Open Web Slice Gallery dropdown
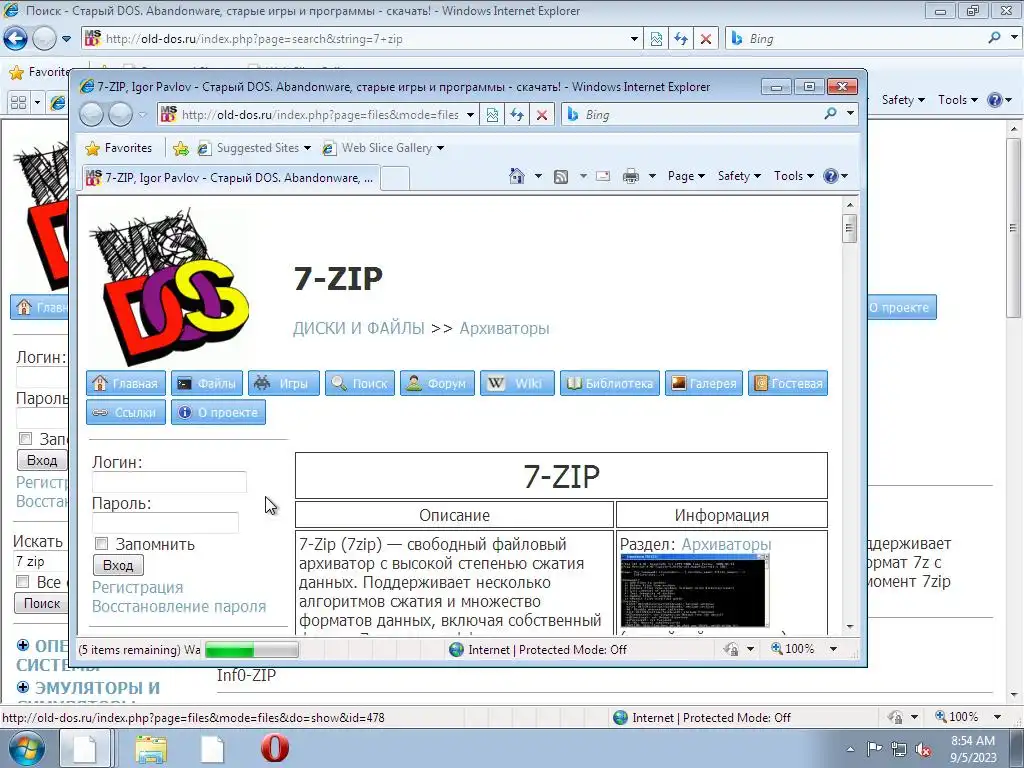The width and height of the screenshot is (1024, 768). click(440, 148)
